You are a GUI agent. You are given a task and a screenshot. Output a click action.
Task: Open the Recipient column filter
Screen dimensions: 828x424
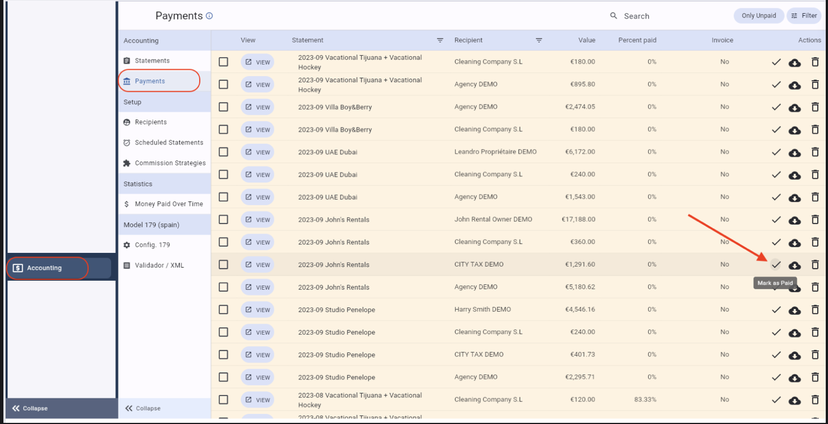(539, 41)
